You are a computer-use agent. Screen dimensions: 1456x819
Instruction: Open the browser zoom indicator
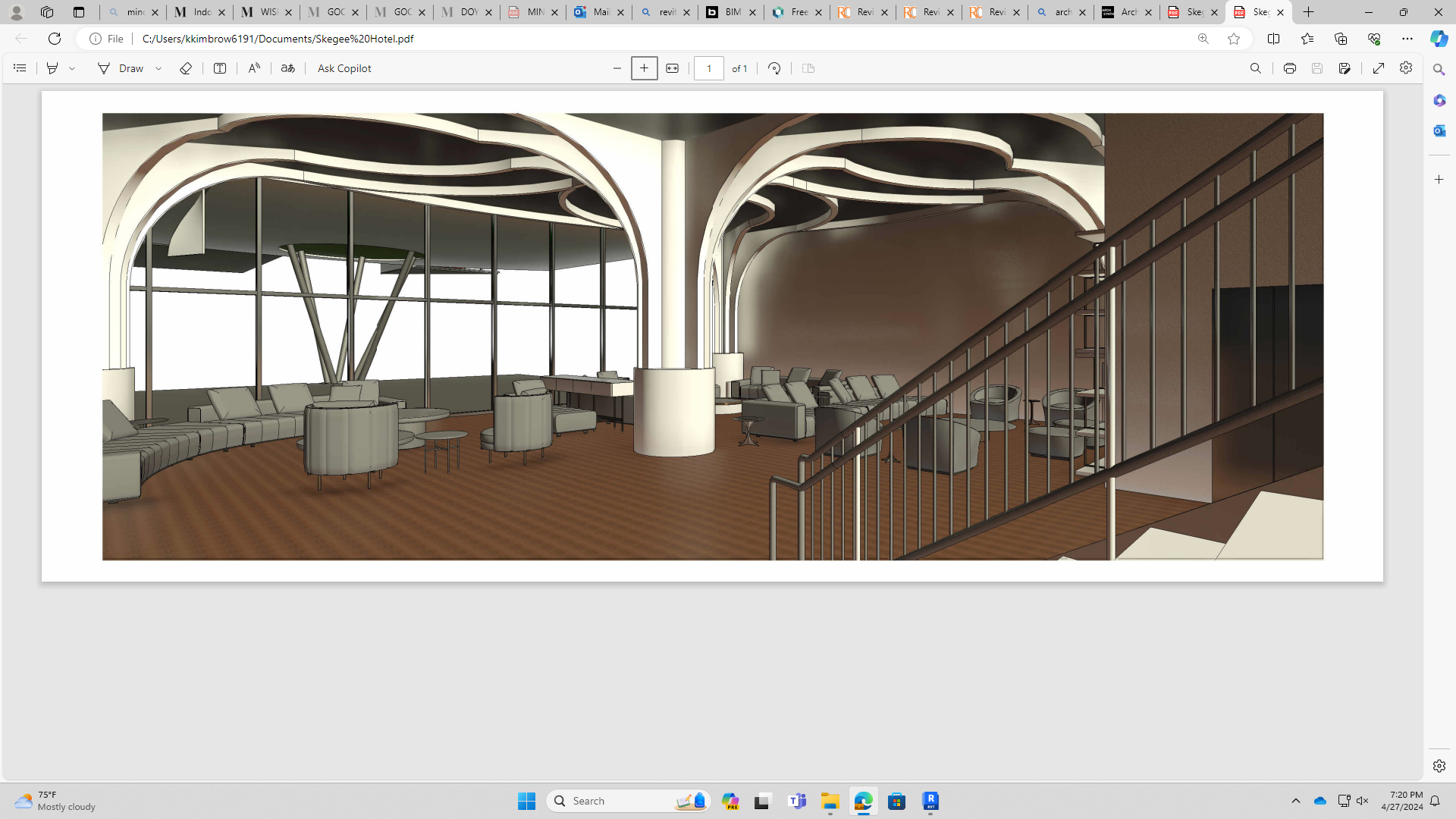pos(1203,39)
